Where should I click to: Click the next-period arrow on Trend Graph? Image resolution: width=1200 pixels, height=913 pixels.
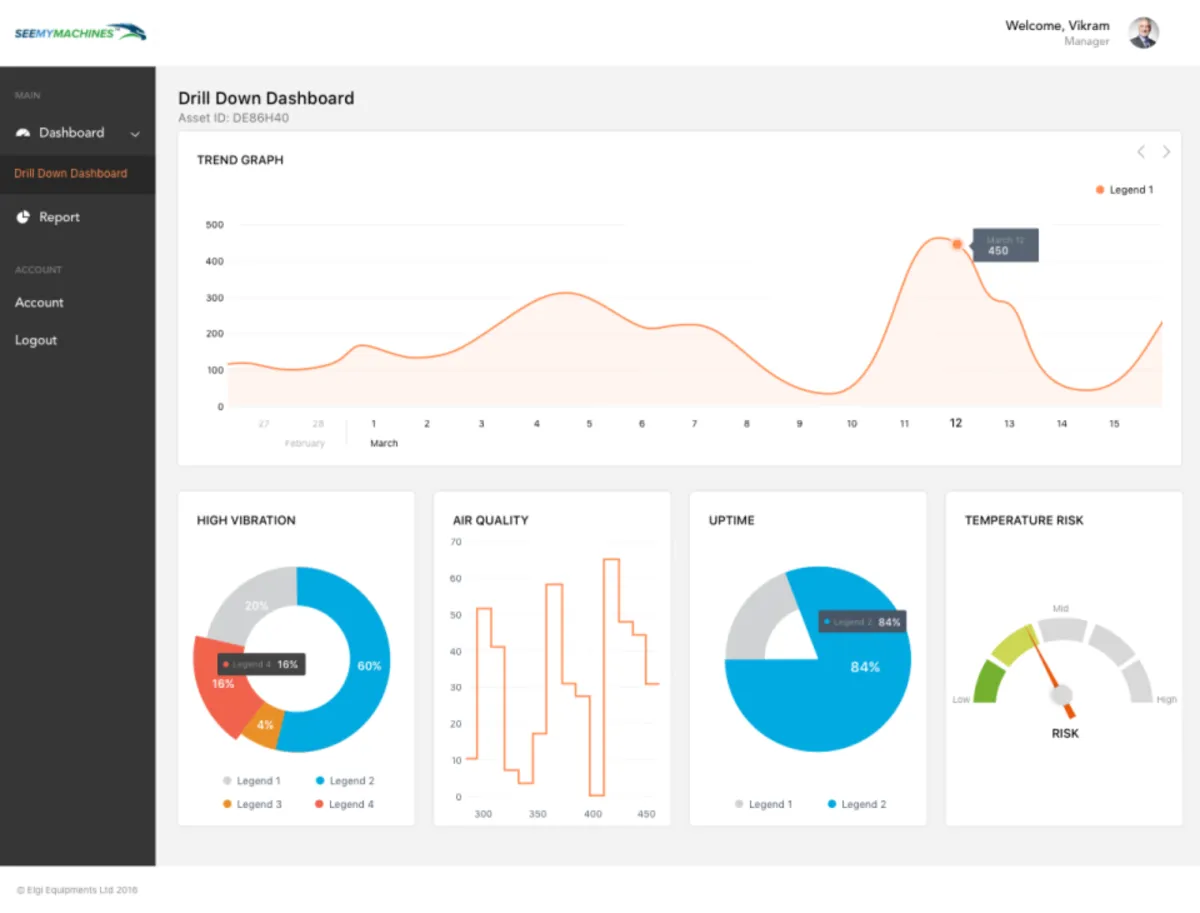[x=1166, y=152]
